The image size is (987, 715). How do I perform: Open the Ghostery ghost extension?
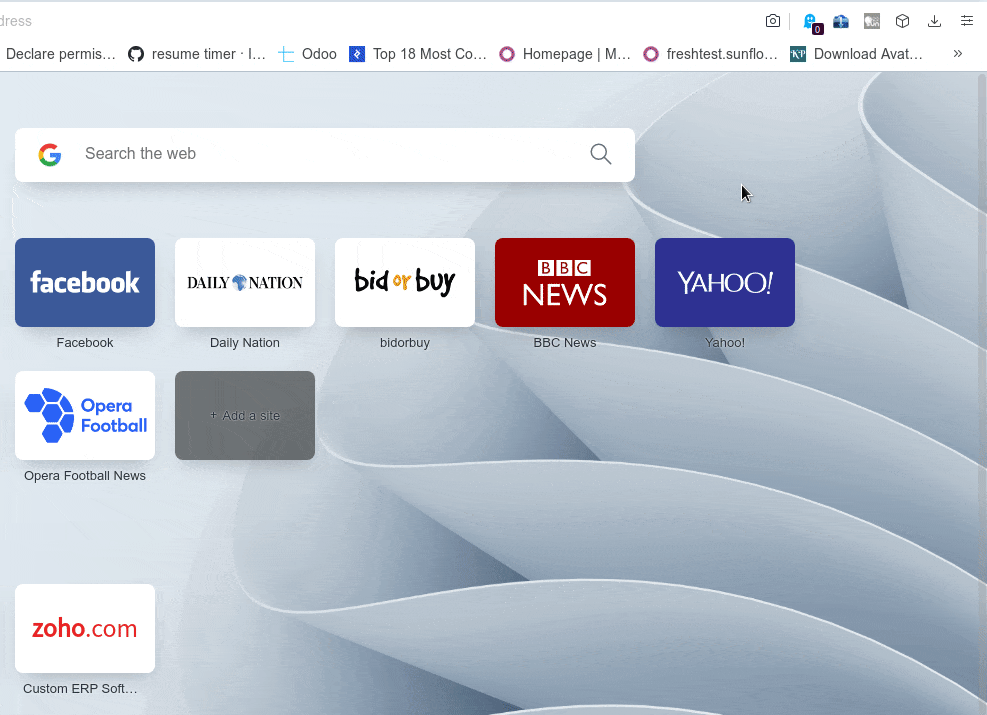pyautogui.click(x=812, y=23)
